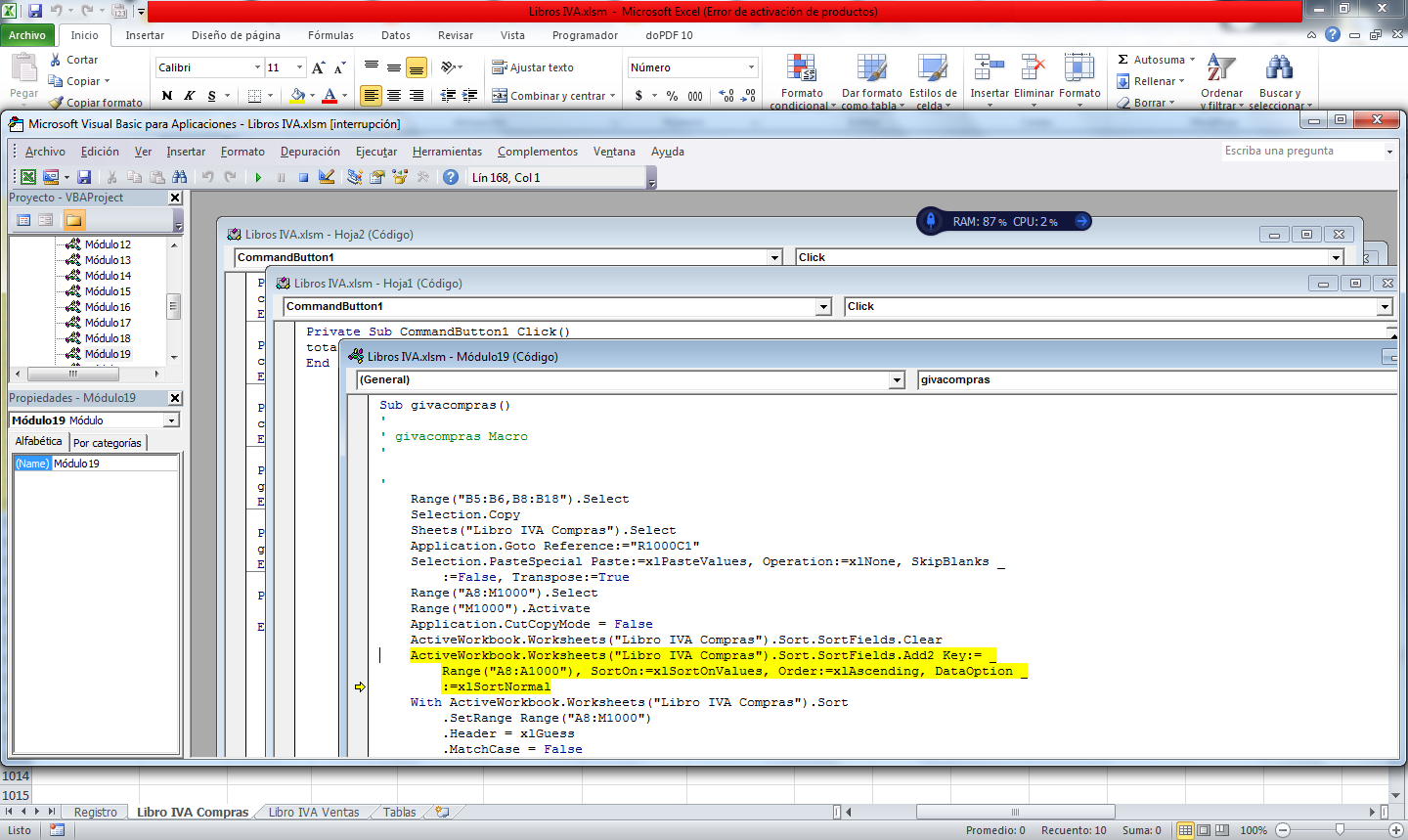Viewport: 1408px width, 840px height.
Task: Close the Proyecto - VBAProject panel
Action: [x=175, y=198]
